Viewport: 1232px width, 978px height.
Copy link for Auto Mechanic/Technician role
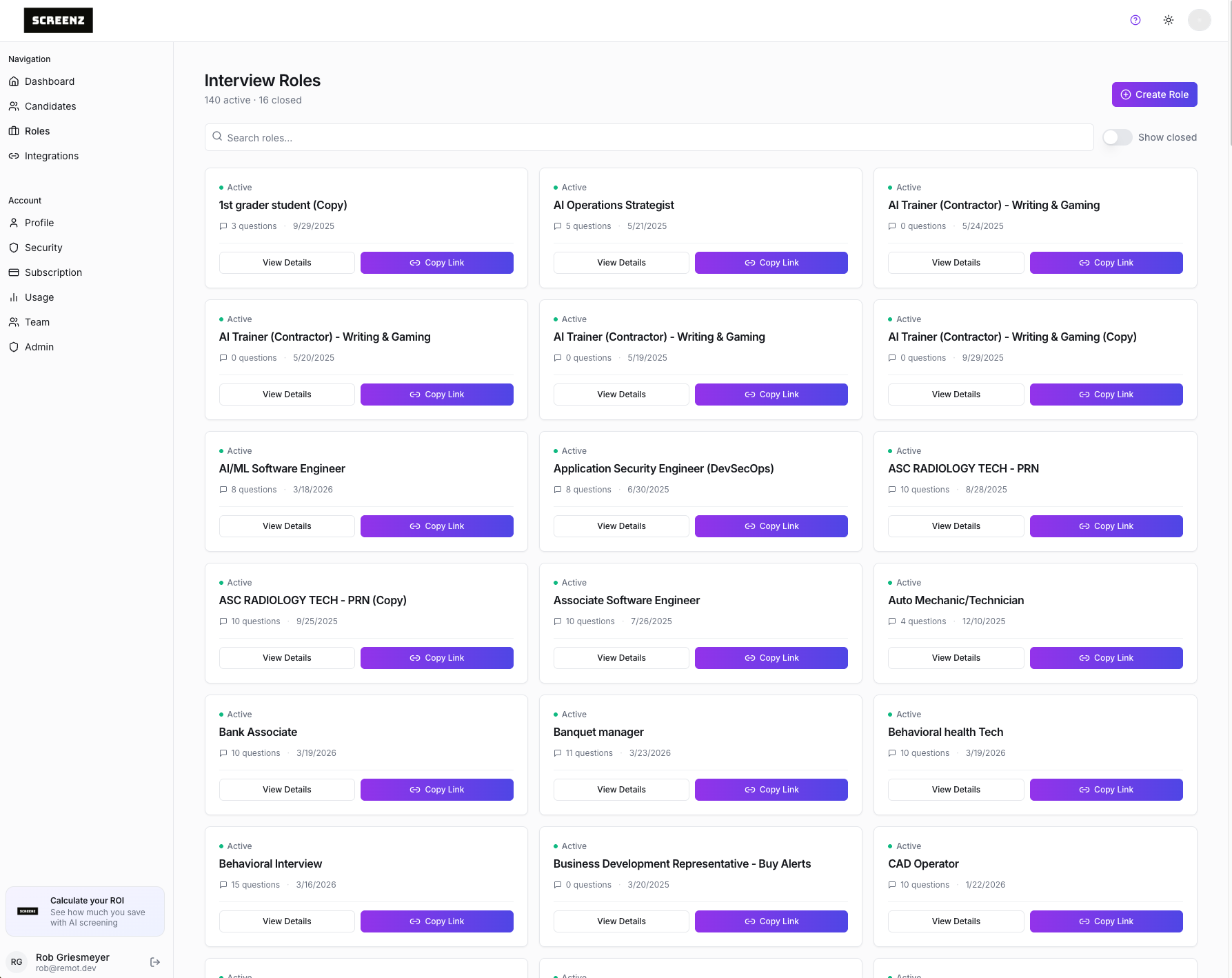[x=1106, y=658]
